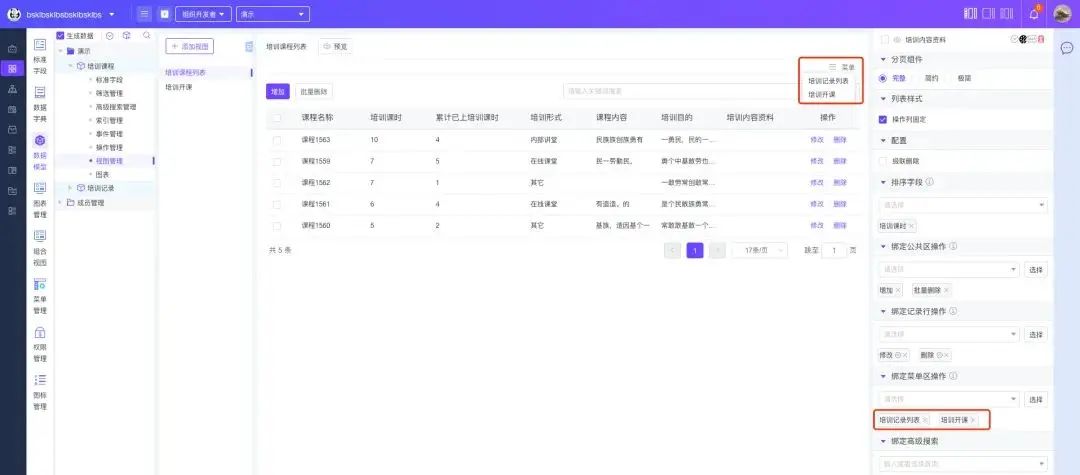Click the cube icon above the tree
The height and width of the screenshot is (475, 1080).
click(x=127, y=35)
